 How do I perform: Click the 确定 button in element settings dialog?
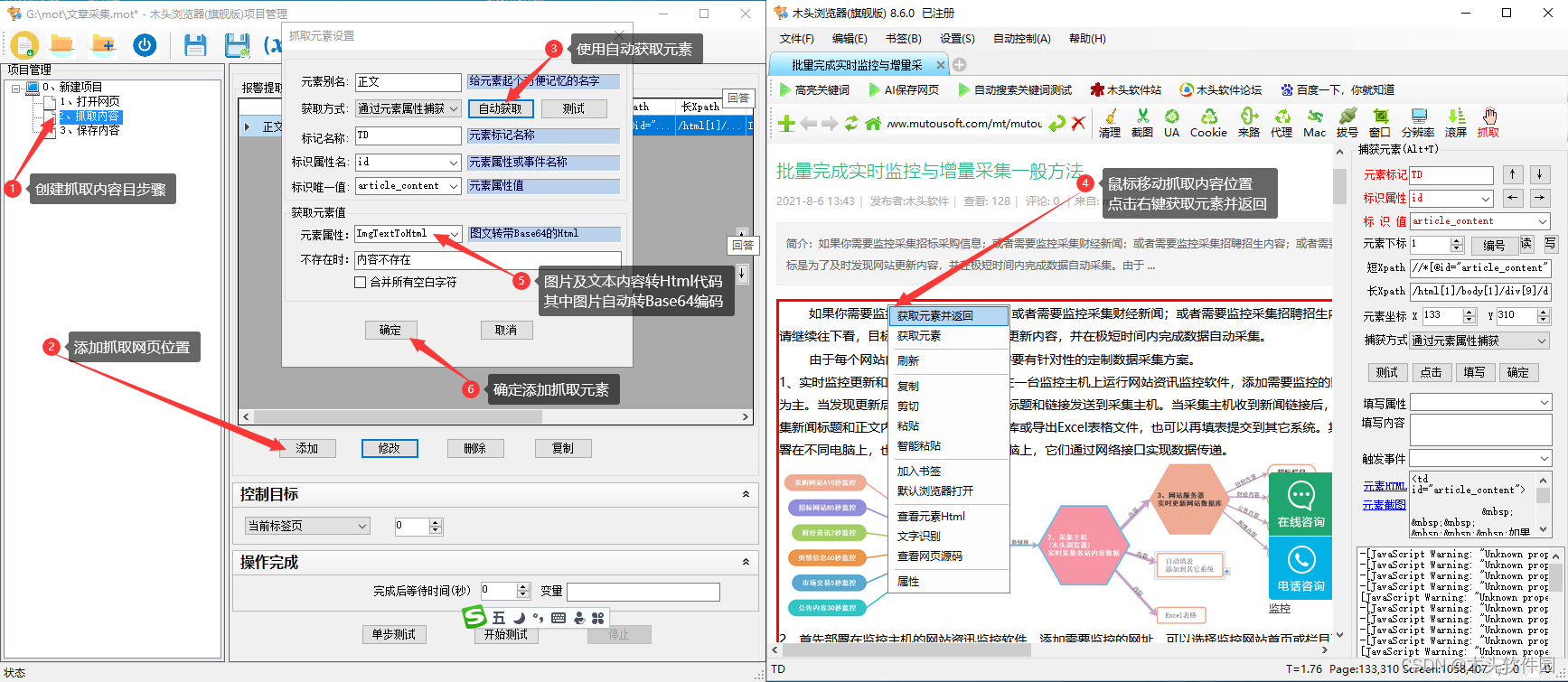click(390, 331)
